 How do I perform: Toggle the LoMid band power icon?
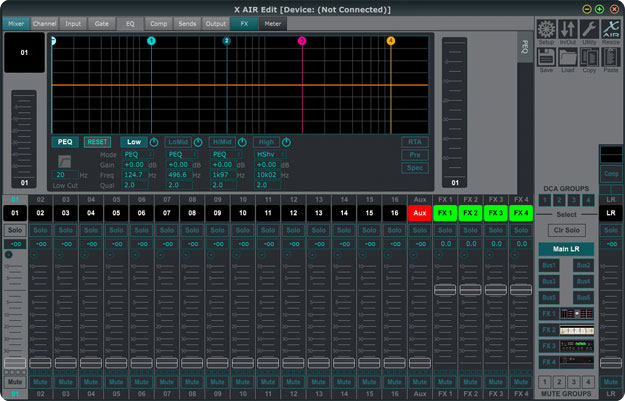[x=198, y=142]
